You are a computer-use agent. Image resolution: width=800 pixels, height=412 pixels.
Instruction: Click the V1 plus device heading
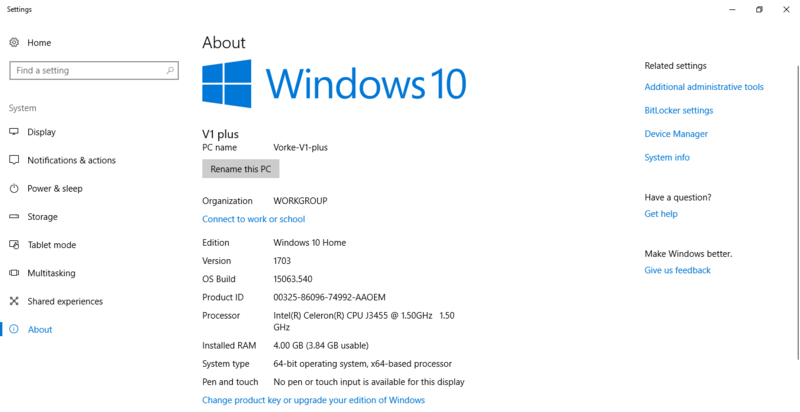point(220,134)
